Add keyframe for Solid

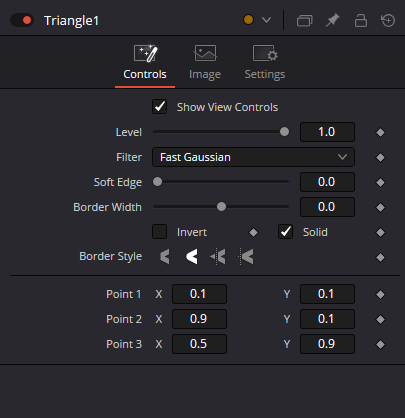[x=380, y=232]
